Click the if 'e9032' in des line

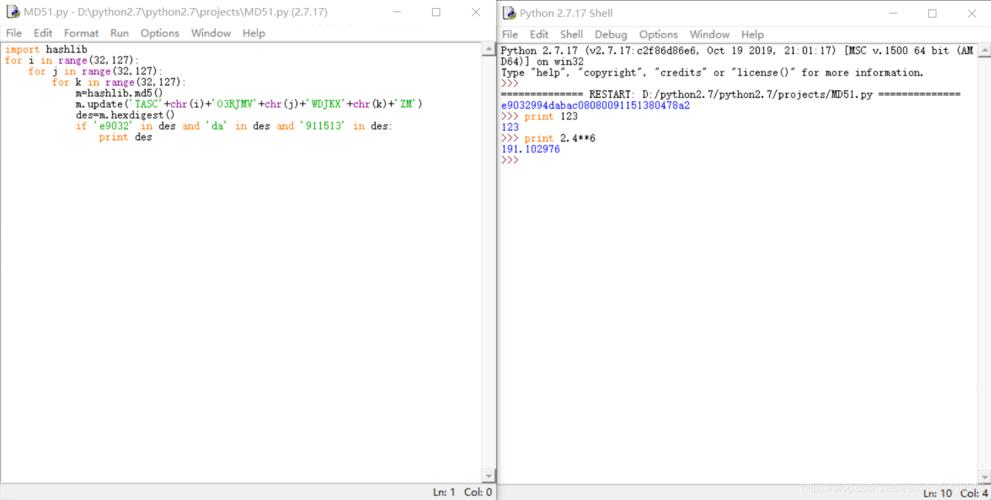234,126
